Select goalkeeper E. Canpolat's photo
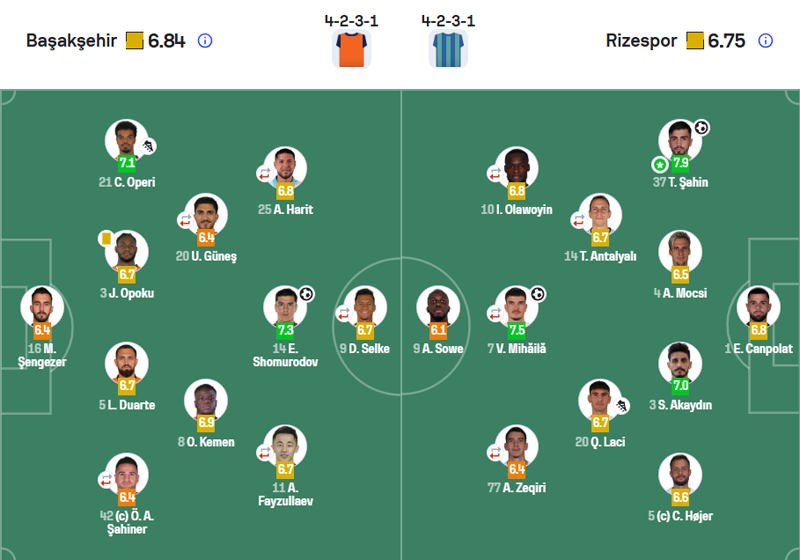 pyautogui.click(x=757, y=306)
